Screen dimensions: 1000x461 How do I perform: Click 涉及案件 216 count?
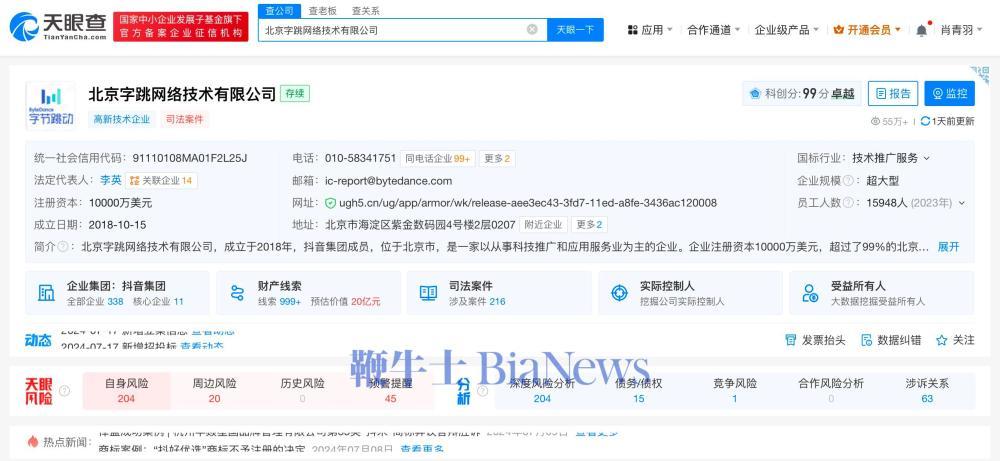point(477,302)
